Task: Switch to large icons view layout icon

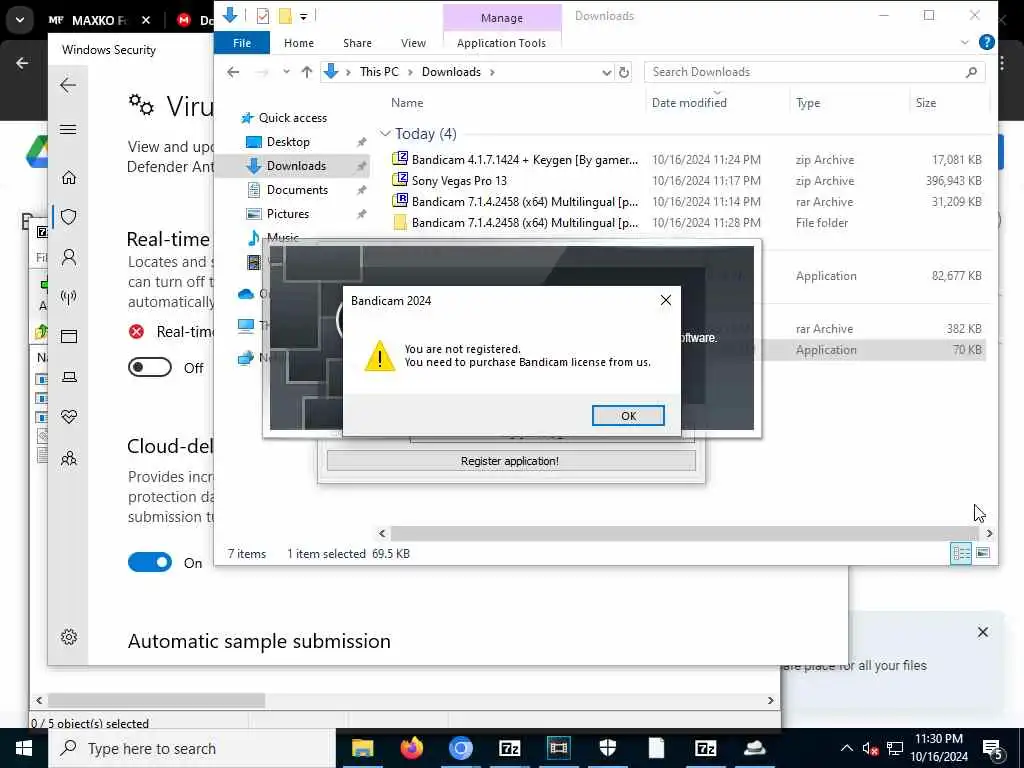Action: [x=982, y=553]
